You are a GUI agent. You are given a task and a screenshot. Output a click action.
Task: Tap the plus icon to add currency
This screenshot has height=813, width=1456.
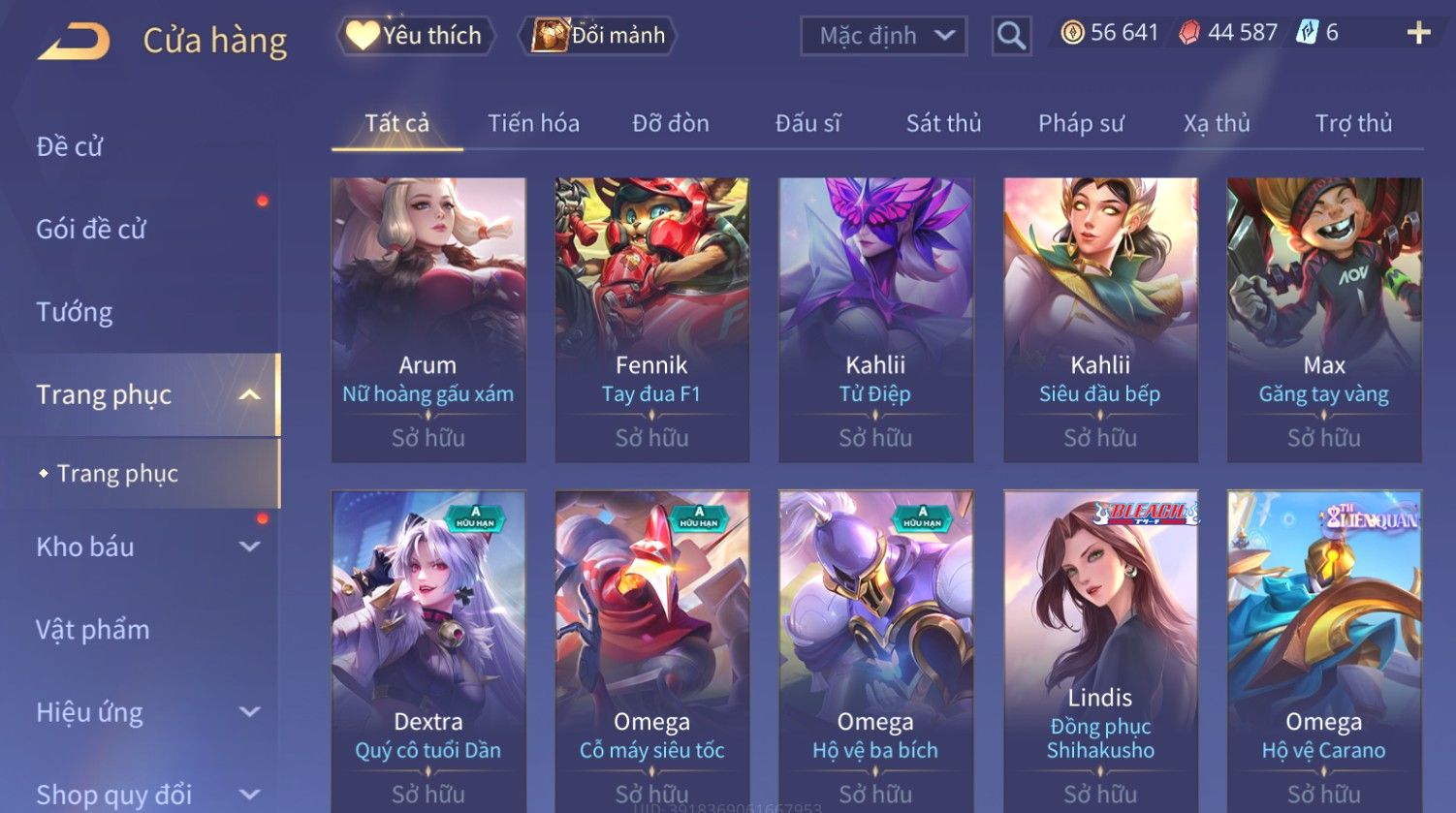(x=1418, y=34)
